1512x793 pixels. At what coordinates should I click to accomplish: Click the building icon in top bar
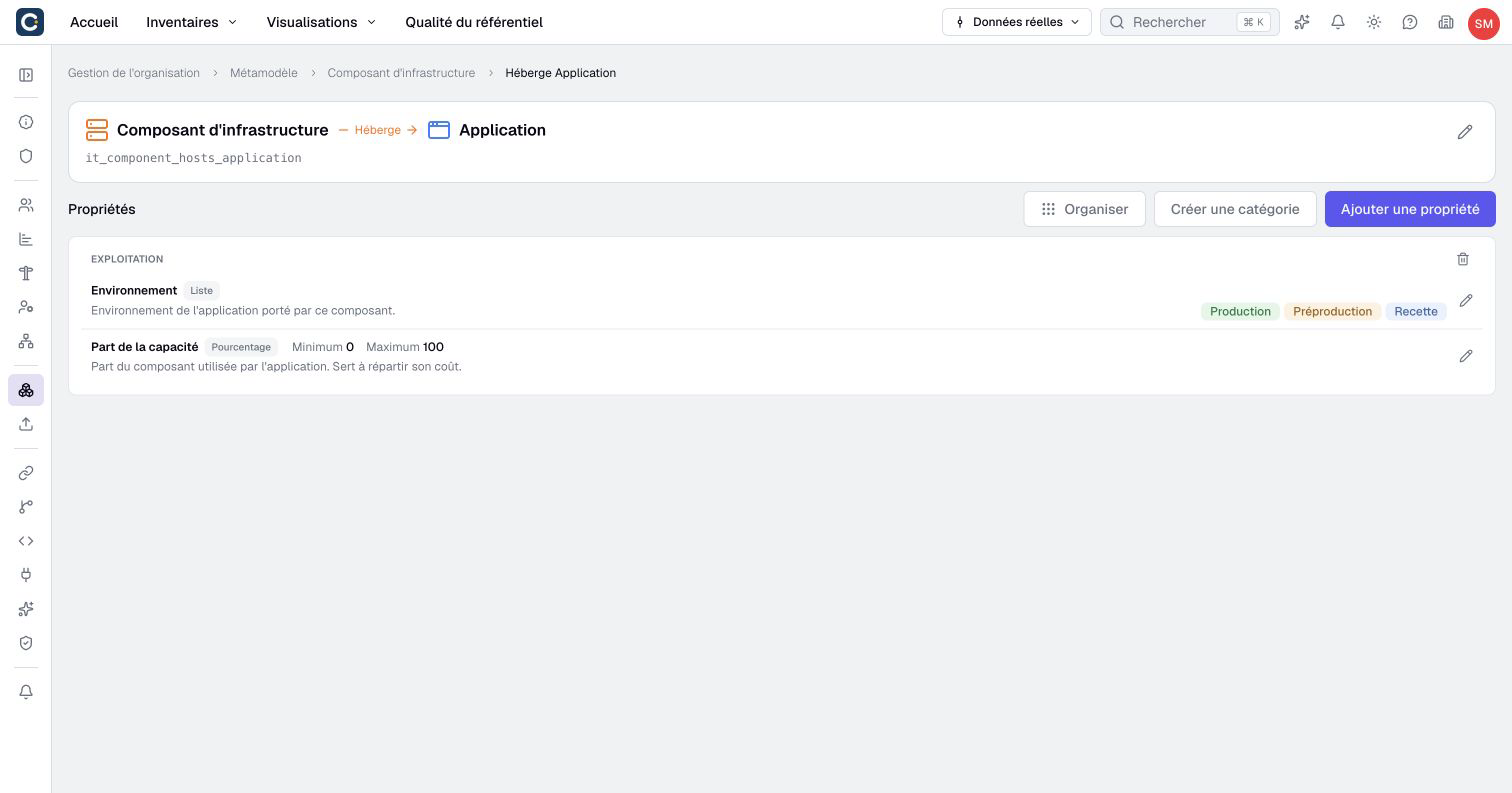(1446, 22)
